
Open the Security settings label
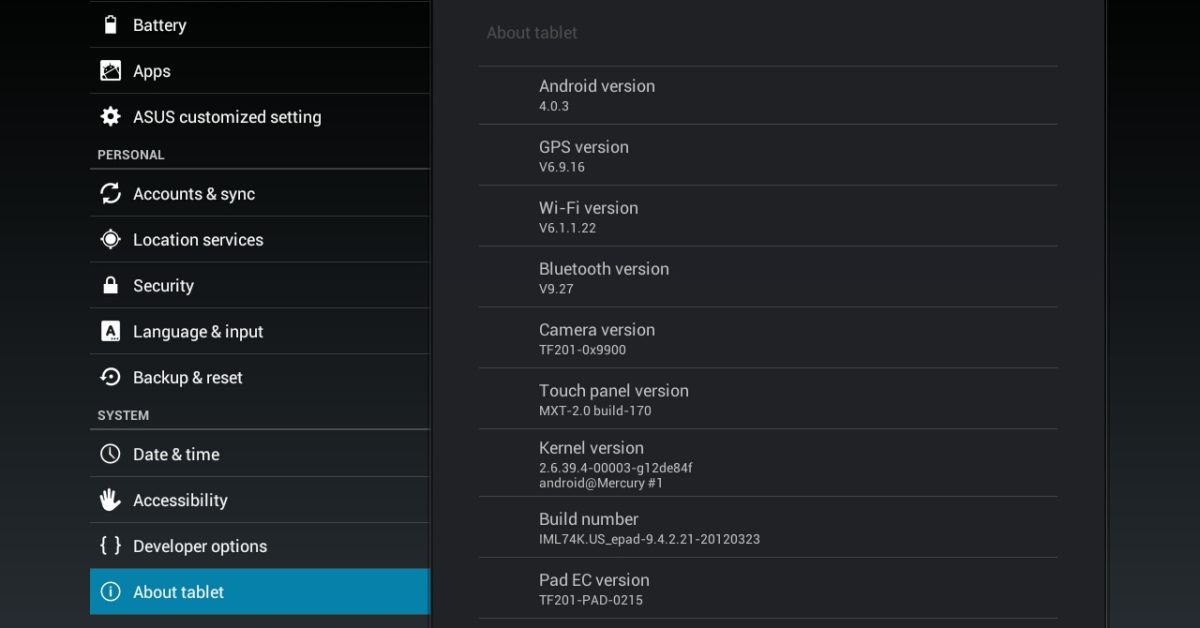pos(163,286)
